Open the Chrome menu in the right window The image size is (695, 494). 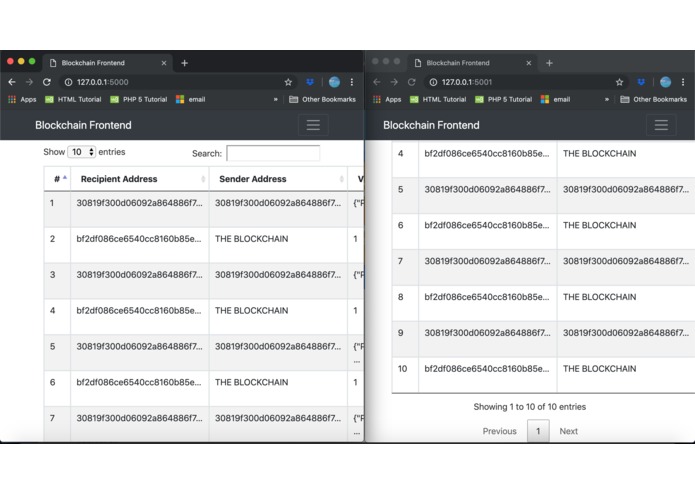683,82
